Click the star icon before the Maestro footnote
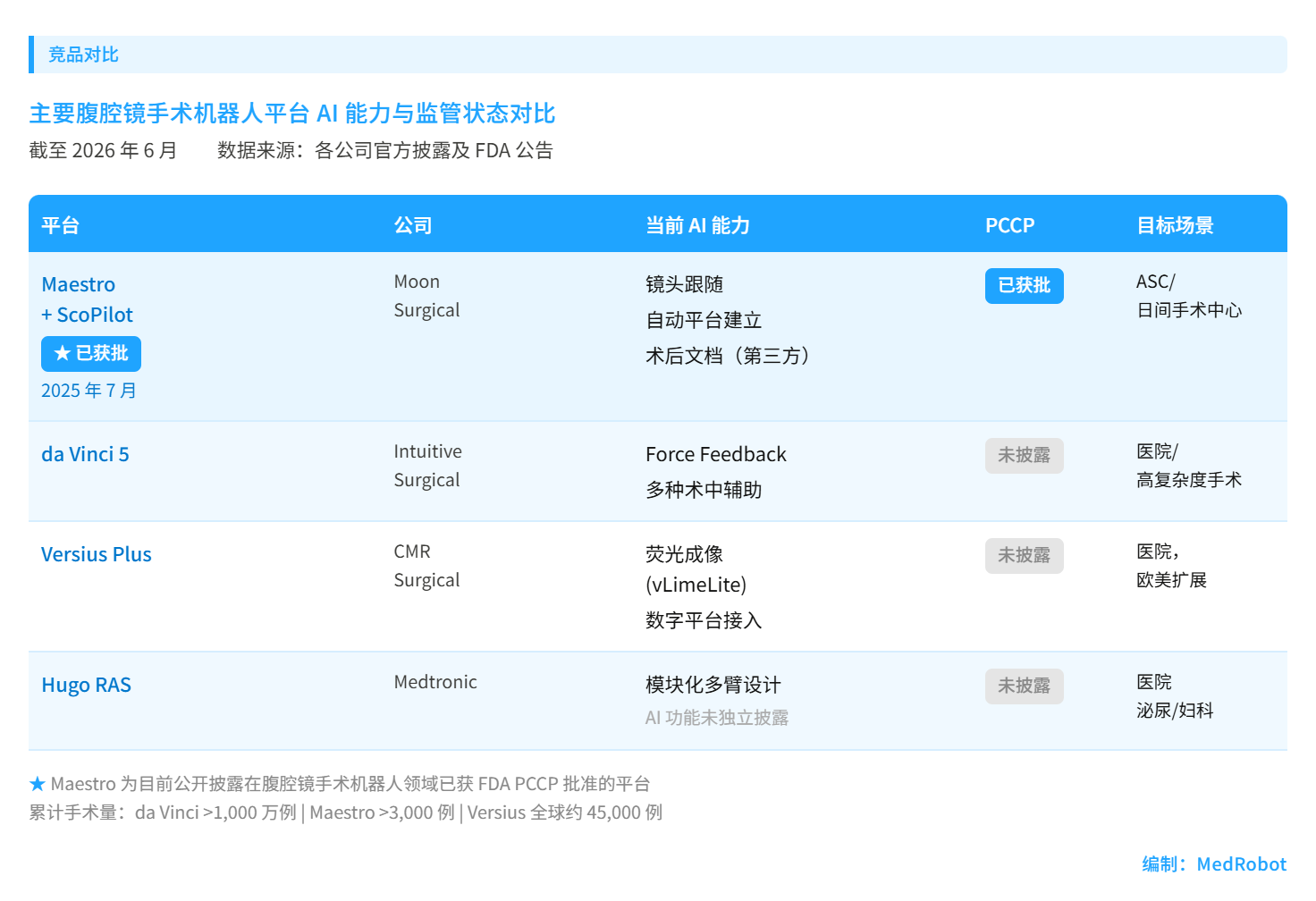 click(37, 784)
